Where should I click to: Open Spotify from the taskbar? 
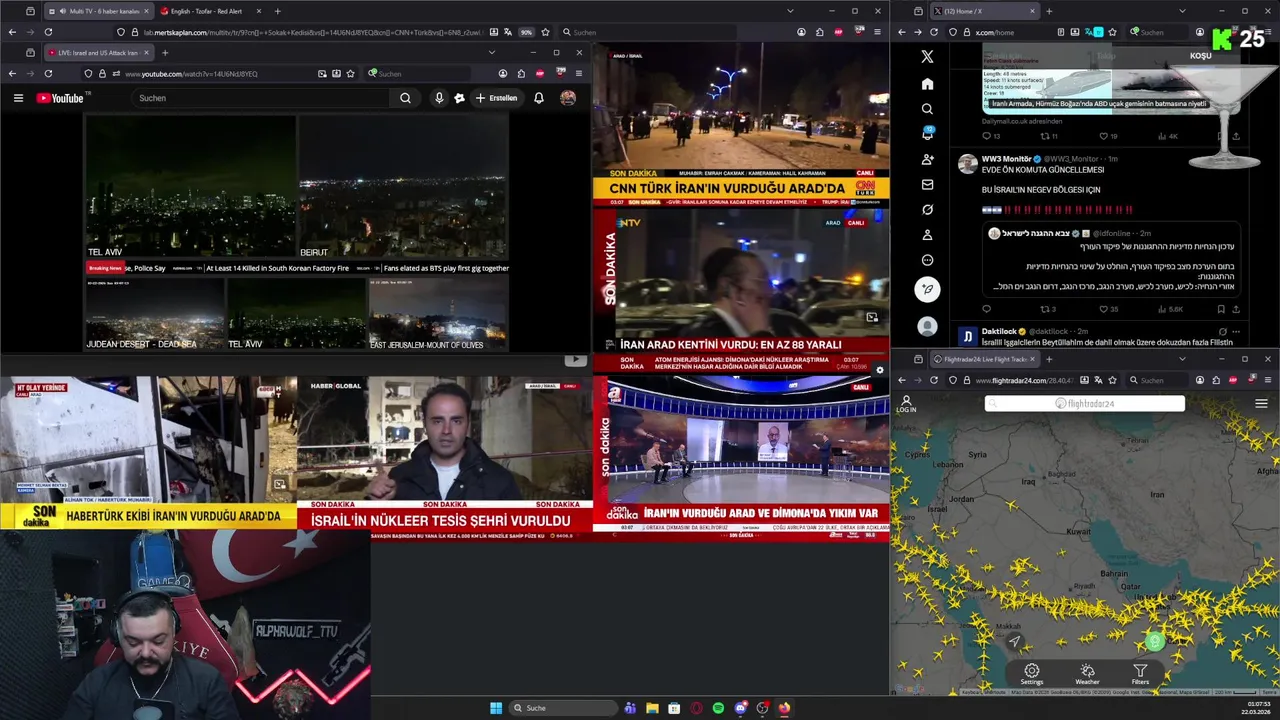718,708
